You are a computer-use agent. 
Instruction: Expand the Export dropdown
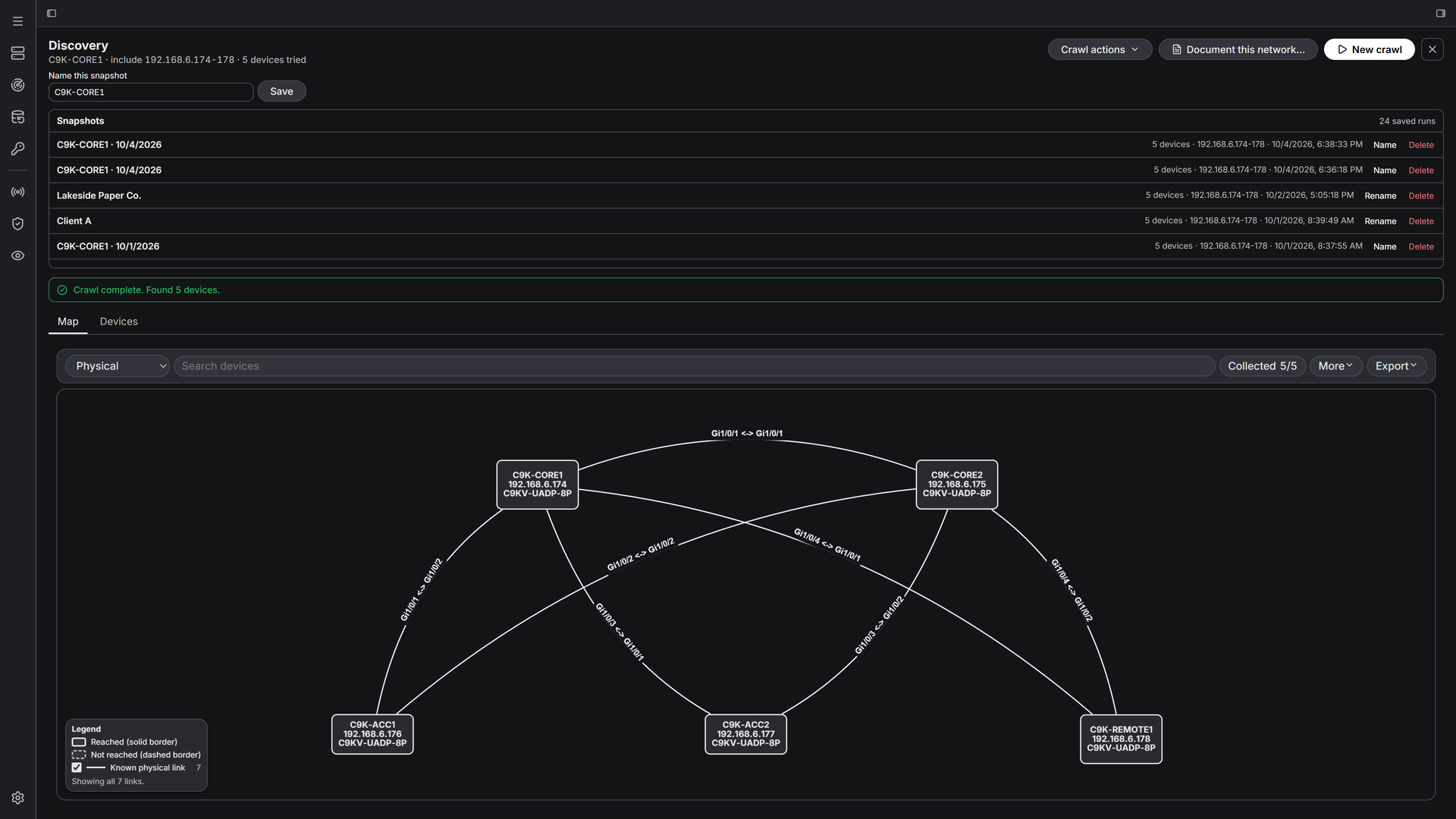[1396, 366]
